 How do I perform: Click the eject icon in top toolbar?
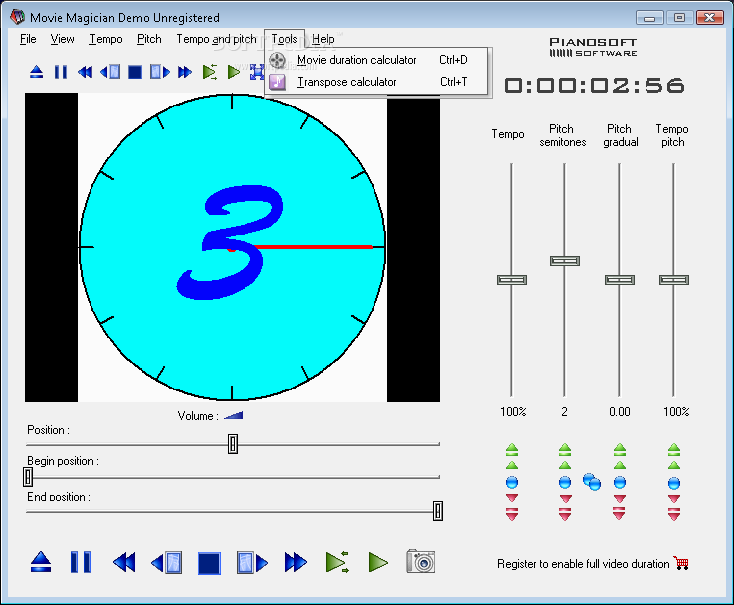click(x=37, y=72)
